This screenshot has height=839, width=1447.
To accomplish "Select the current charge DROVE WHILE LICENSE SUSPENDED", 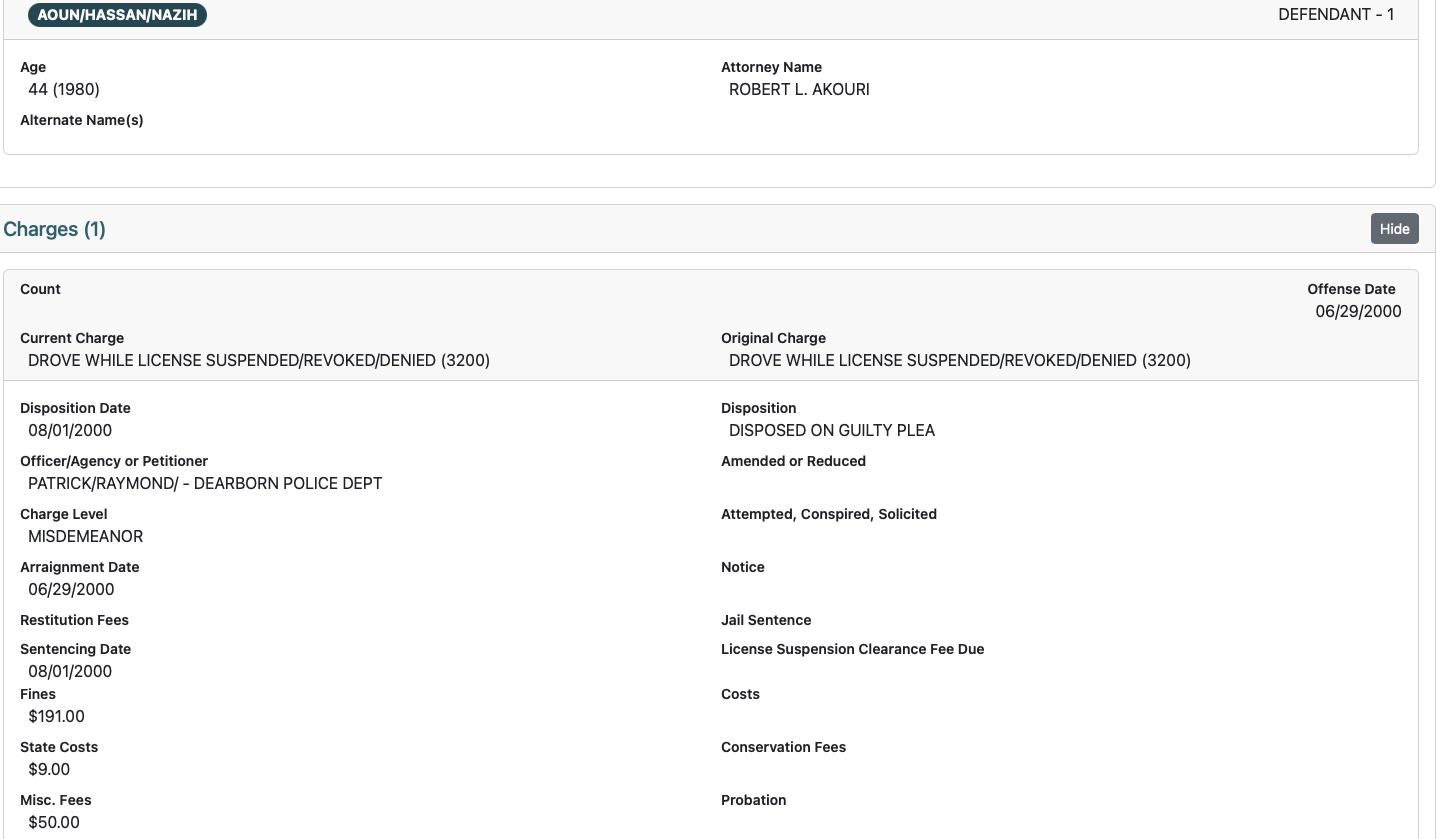I will click(258, 360).
